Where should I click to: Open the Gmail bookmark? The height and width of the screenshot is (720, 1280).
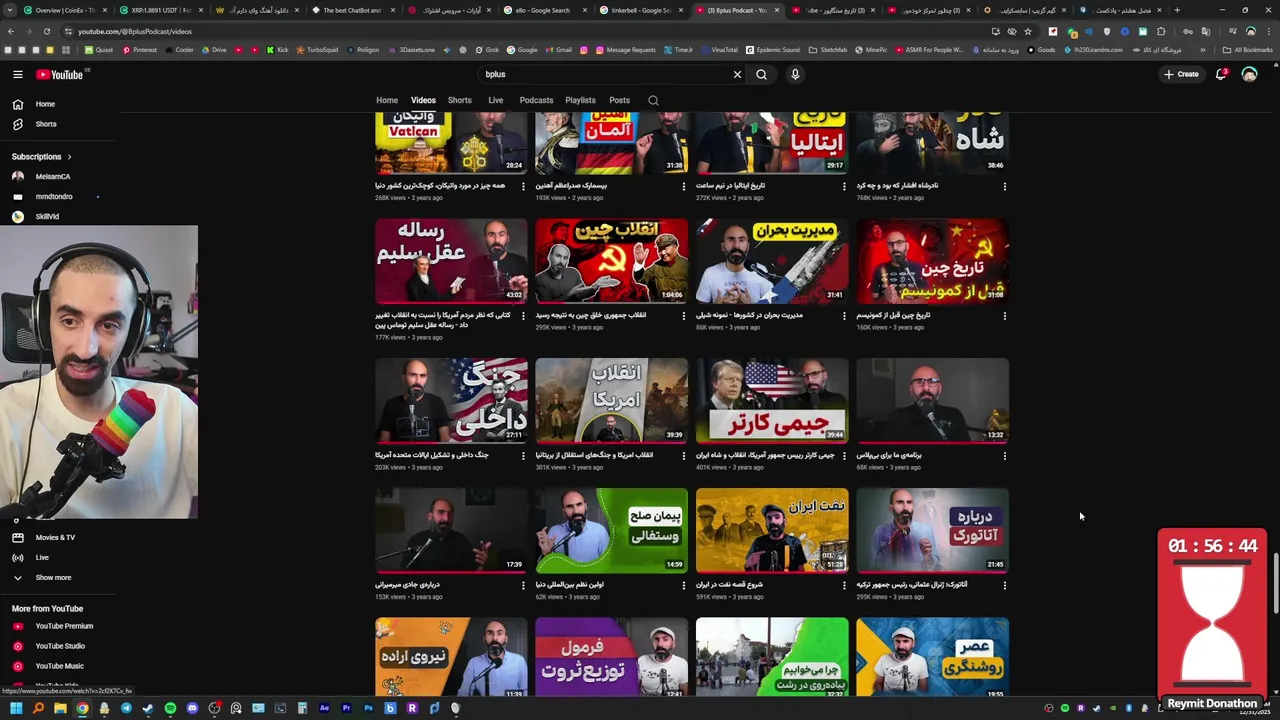[x=558, y=49]
